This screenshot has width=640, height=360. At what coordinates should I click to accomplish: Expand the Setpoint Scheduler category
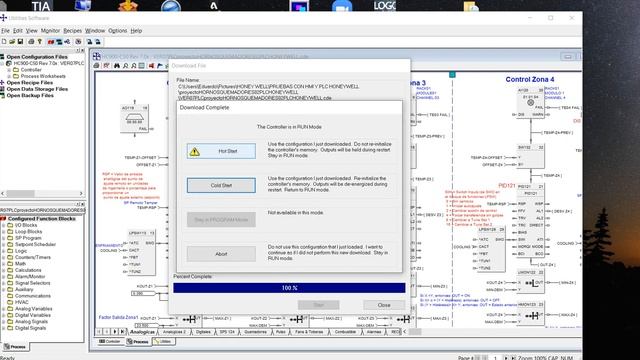(x=4, y=244)
